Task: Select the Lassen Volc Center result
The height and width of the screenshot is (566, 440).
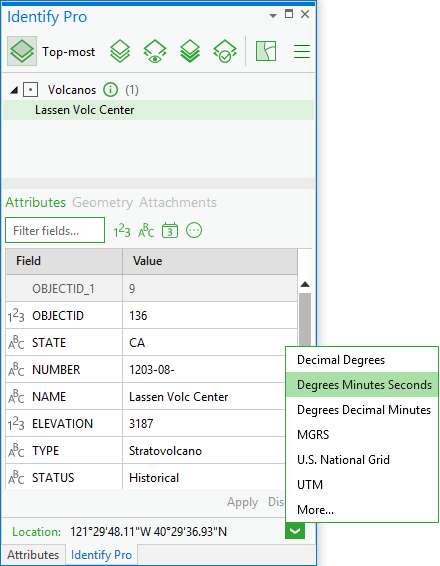Action: coord(158,110)
